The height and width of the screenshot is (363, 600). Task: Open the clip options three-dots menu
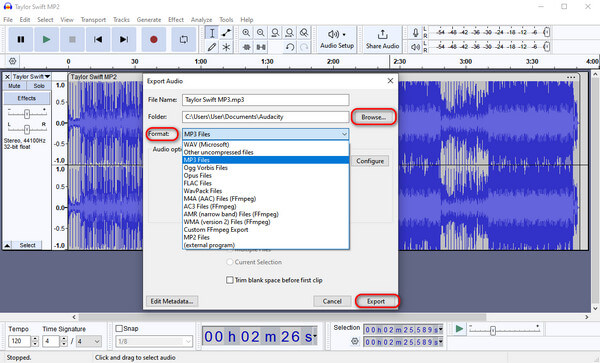(x=571, y=77)
